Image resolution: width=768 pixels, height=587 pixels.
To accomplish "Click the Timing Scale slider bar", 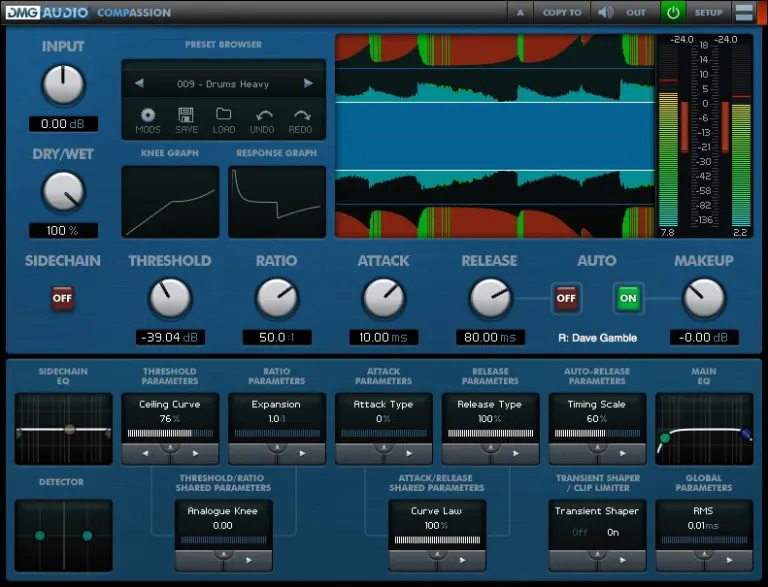I will point(596,433).
